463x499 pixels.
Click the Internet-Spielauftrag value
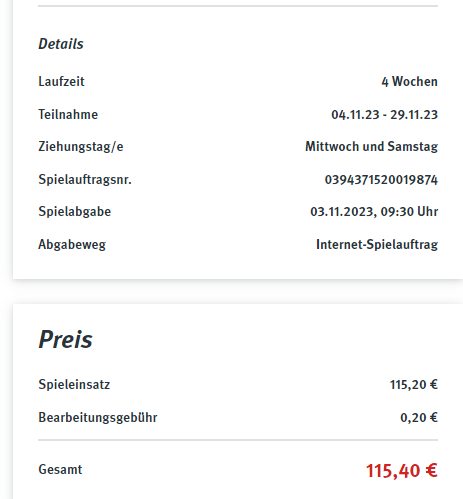click(x=377, y=244)
